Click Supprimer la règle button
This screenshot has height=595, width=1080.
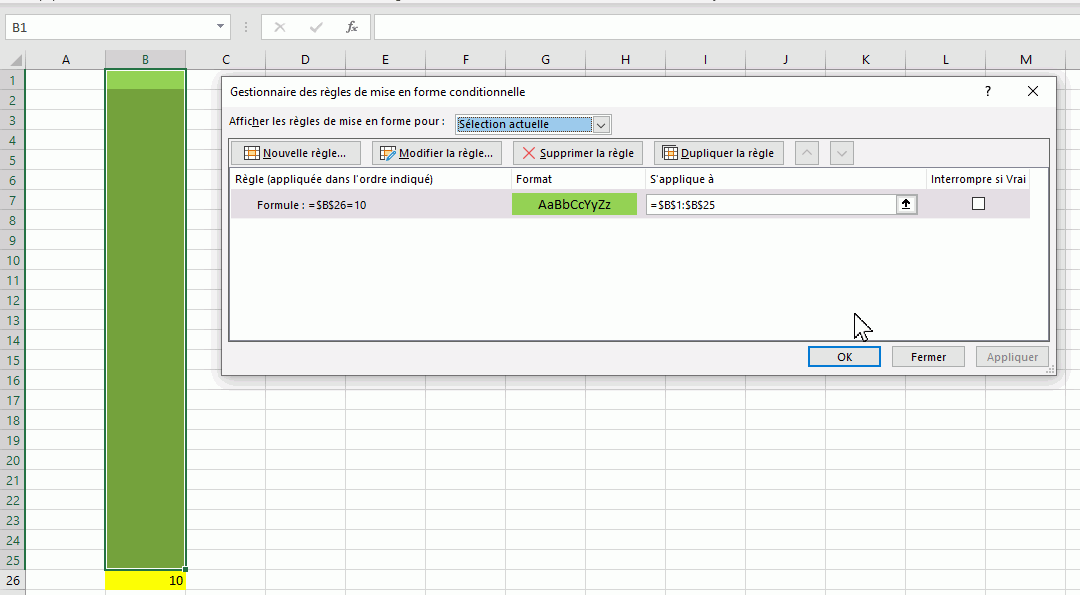coord(578,153)
